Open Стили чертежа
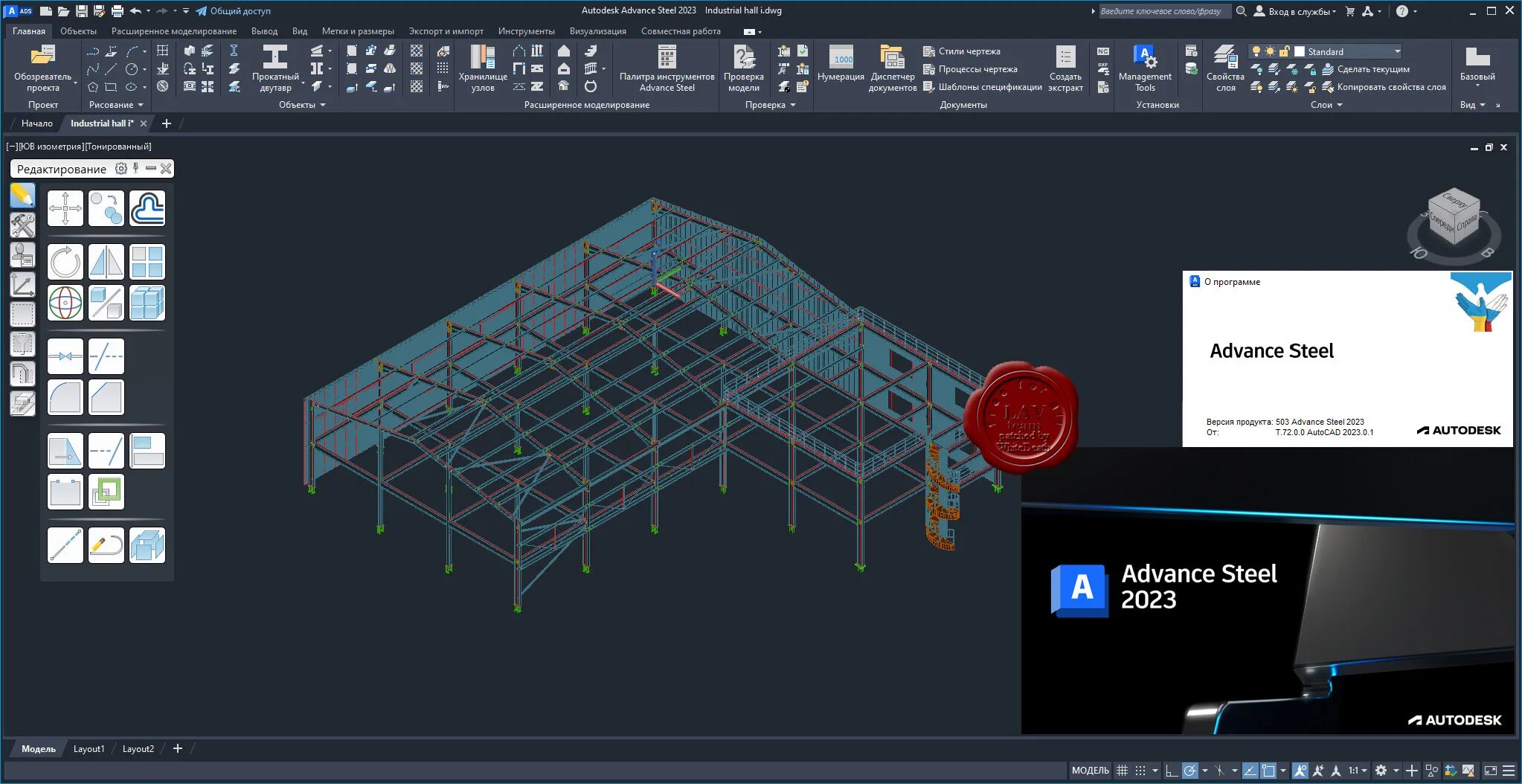Viewport: 1522px width, 784px height. click(962, 51)
